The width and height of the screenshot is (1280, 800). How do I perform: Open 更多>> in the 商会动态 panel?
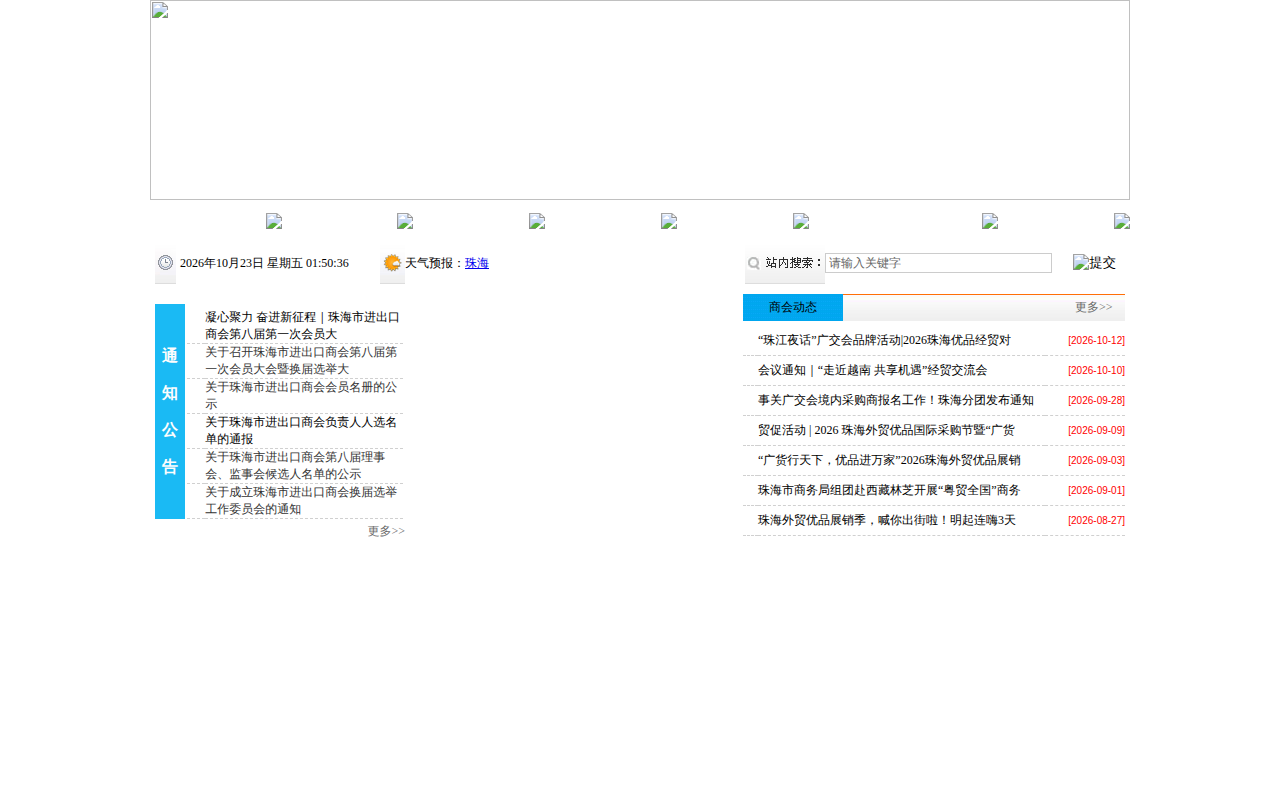click(x=1093, y=307)
